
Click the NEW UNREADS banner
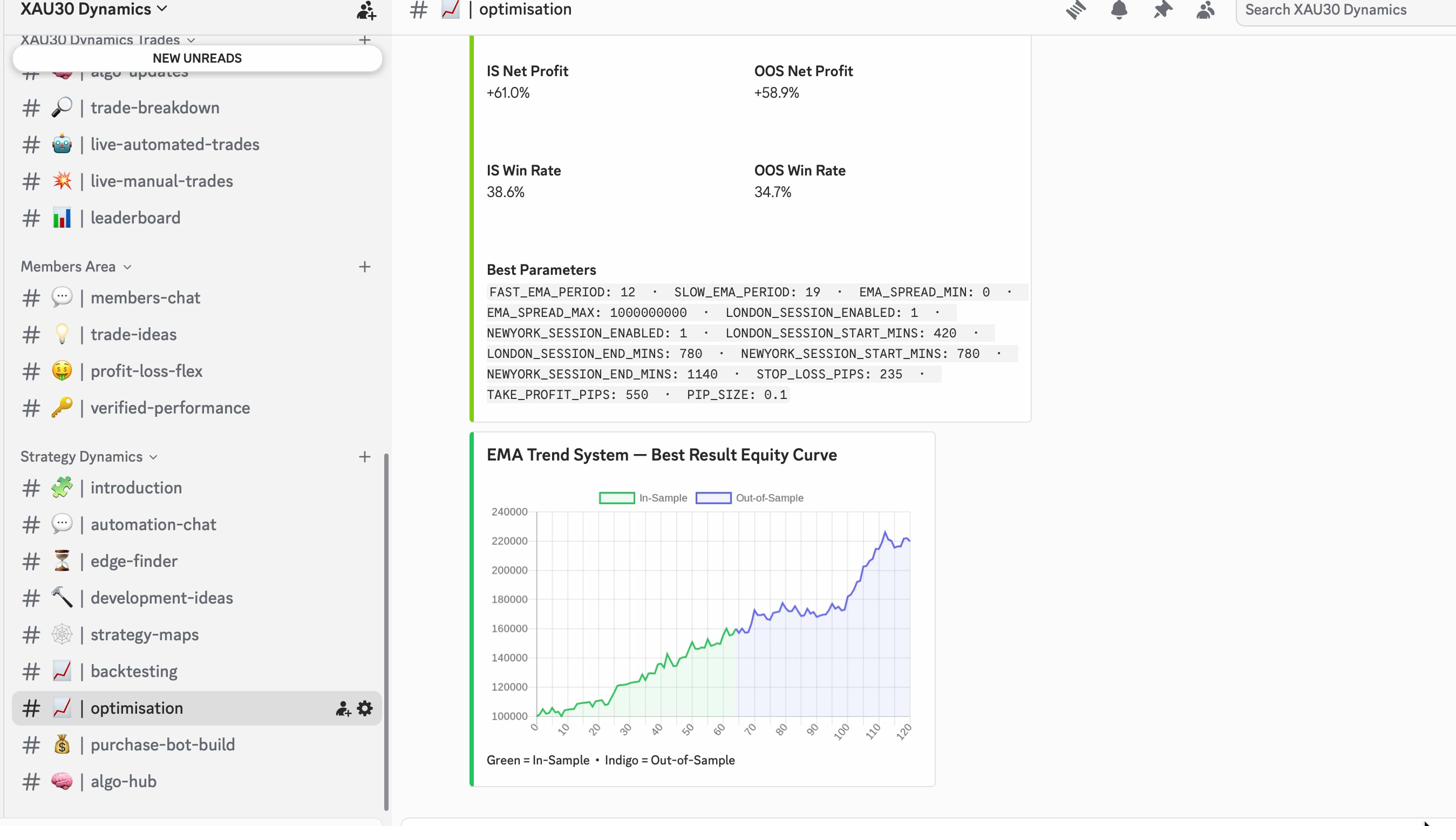196,58
